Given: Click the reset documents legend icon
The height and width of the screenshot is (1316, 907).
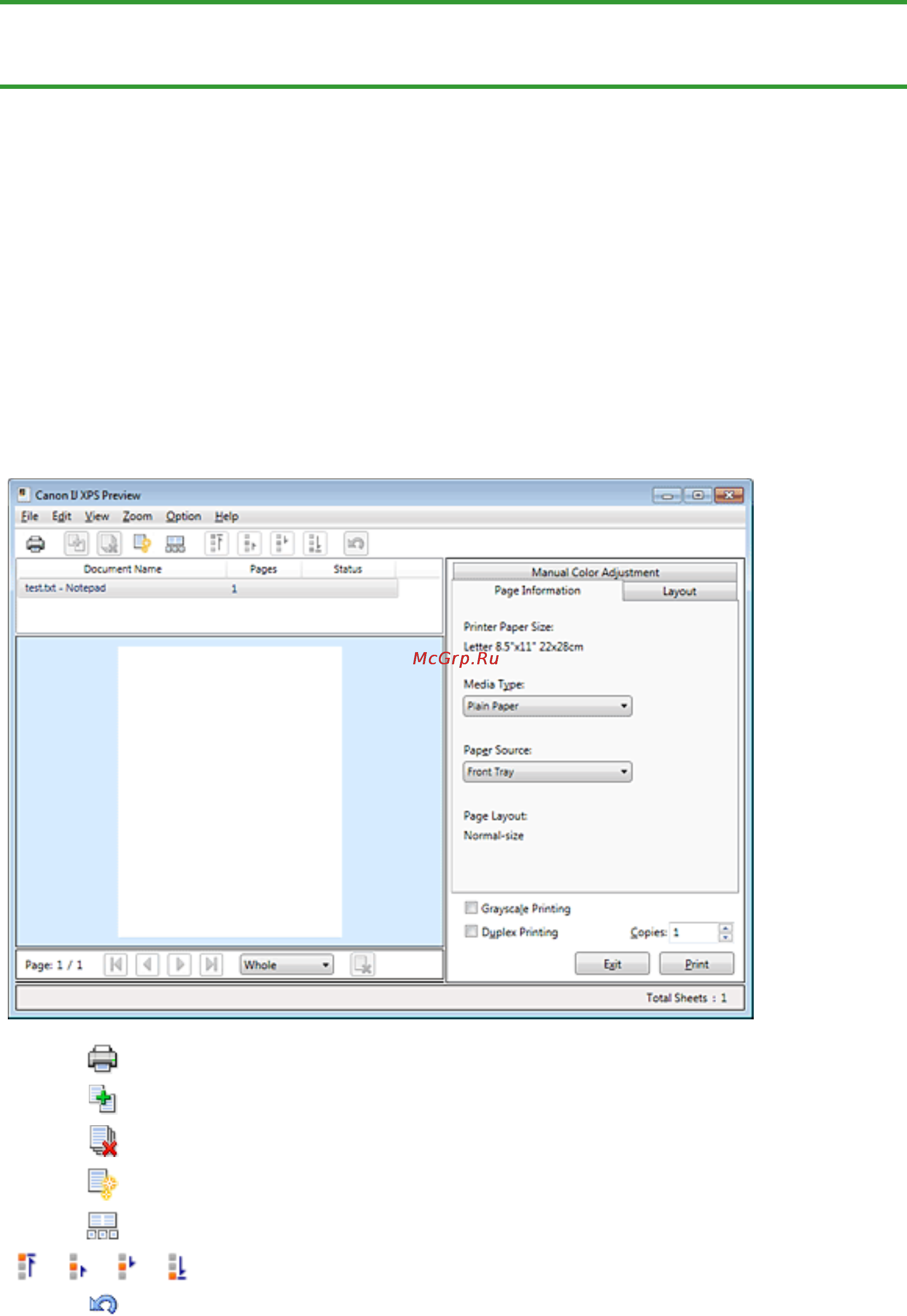Looking at the screenshot, I should [103, 1184].
